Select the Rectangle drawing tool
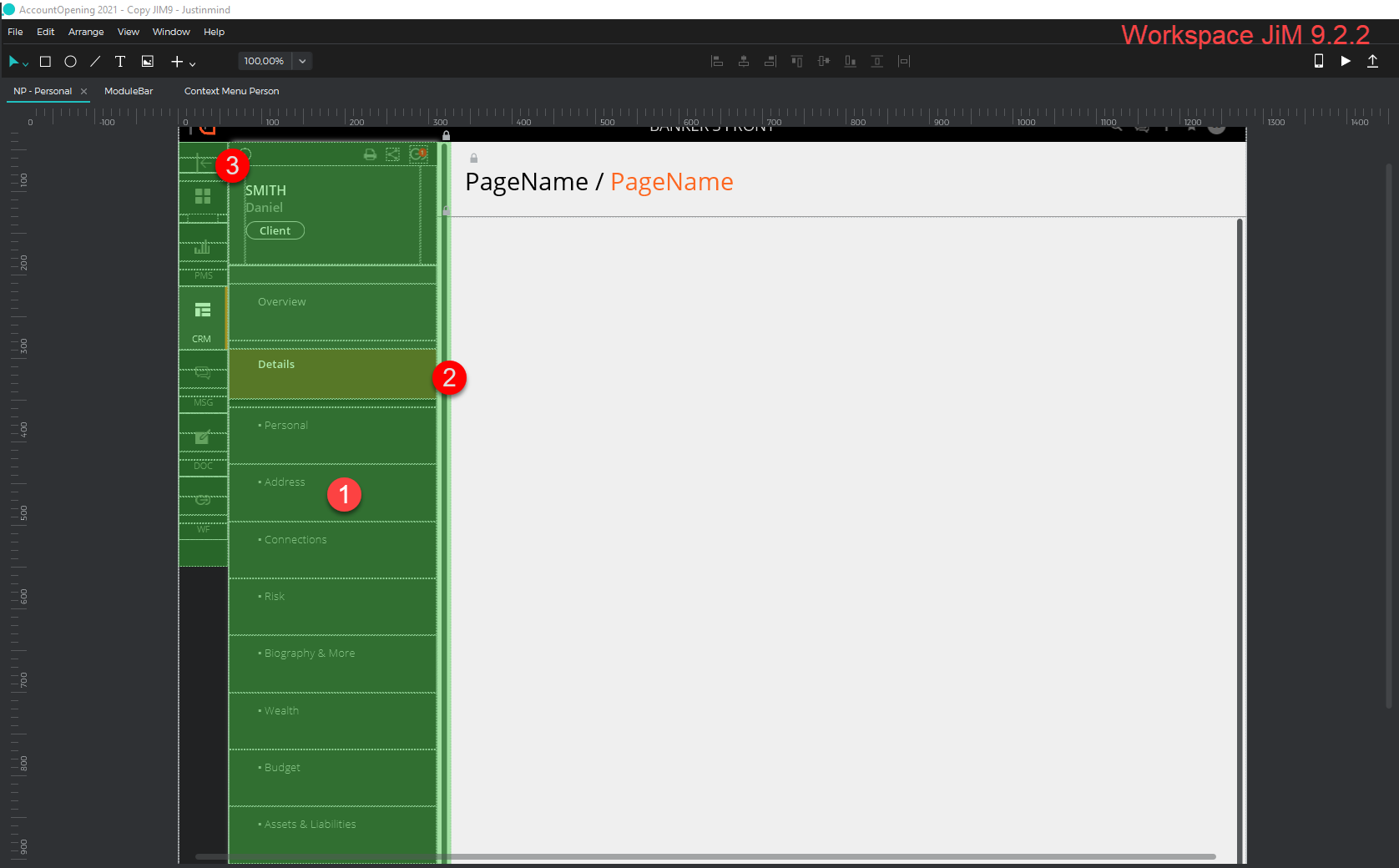Viewport: 1399px width, 868px height. pyautogui.click(x=45, y=62)
